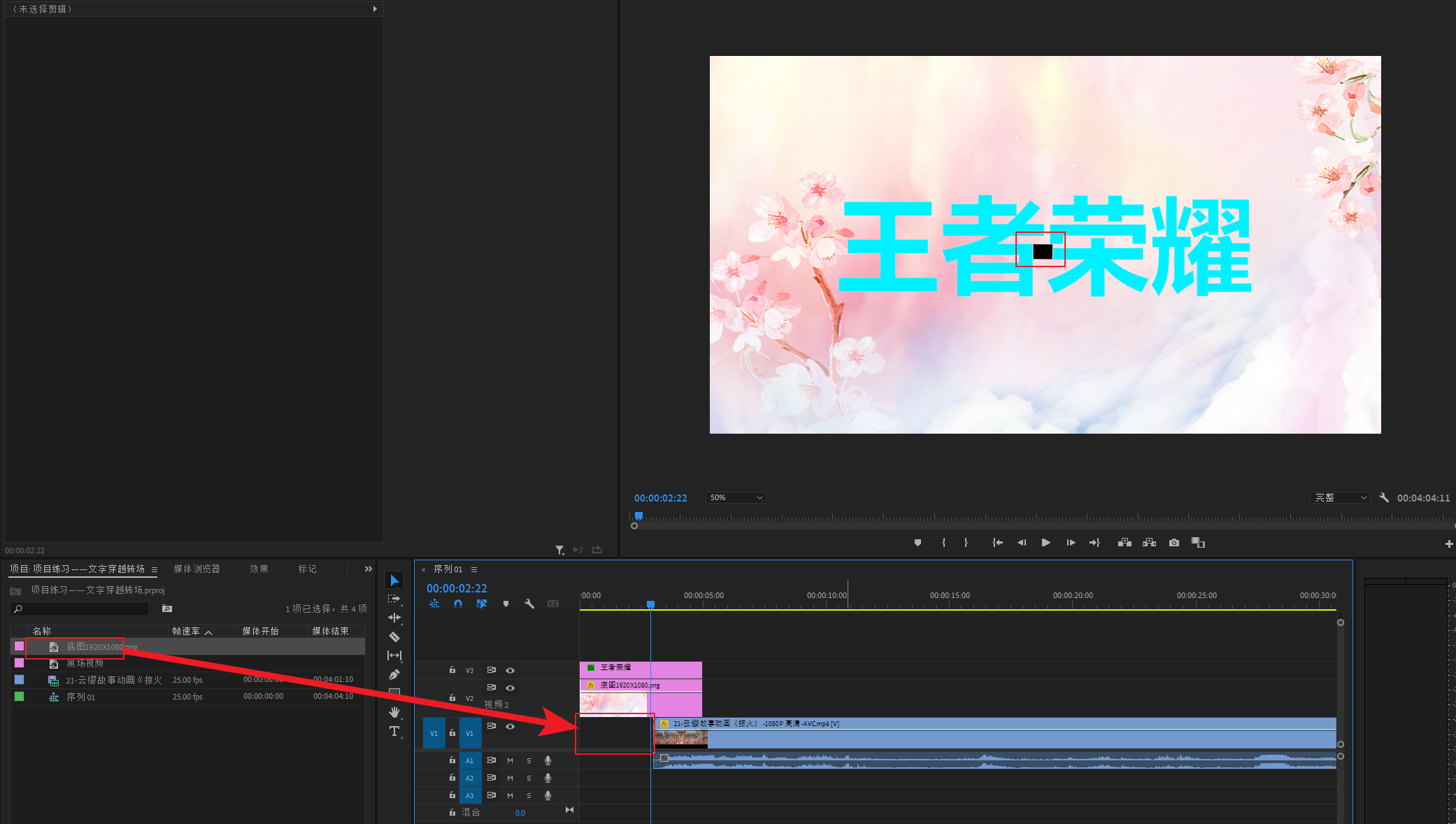Open the 完整 playback resolution dropdown
Image resolution: width=1456 pixels, height=824 pixels.
(x=1340, y=497)
